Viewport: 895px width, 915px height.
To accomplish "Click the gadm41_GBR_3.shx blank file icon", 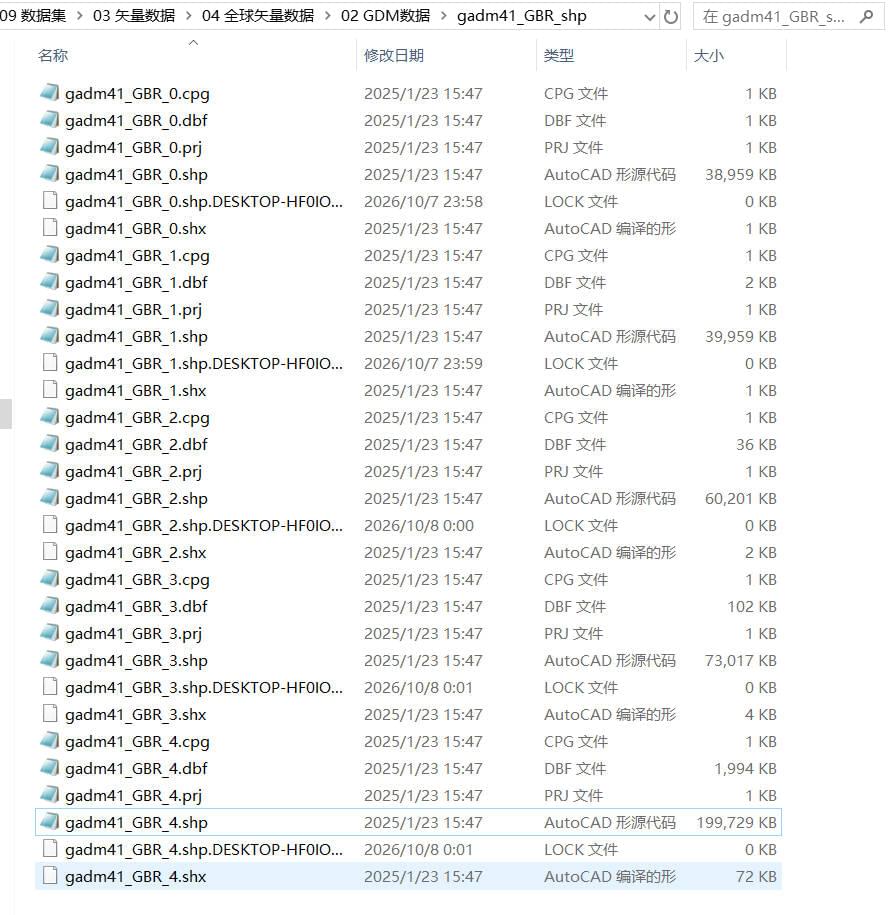I will [x=50, y=714].
